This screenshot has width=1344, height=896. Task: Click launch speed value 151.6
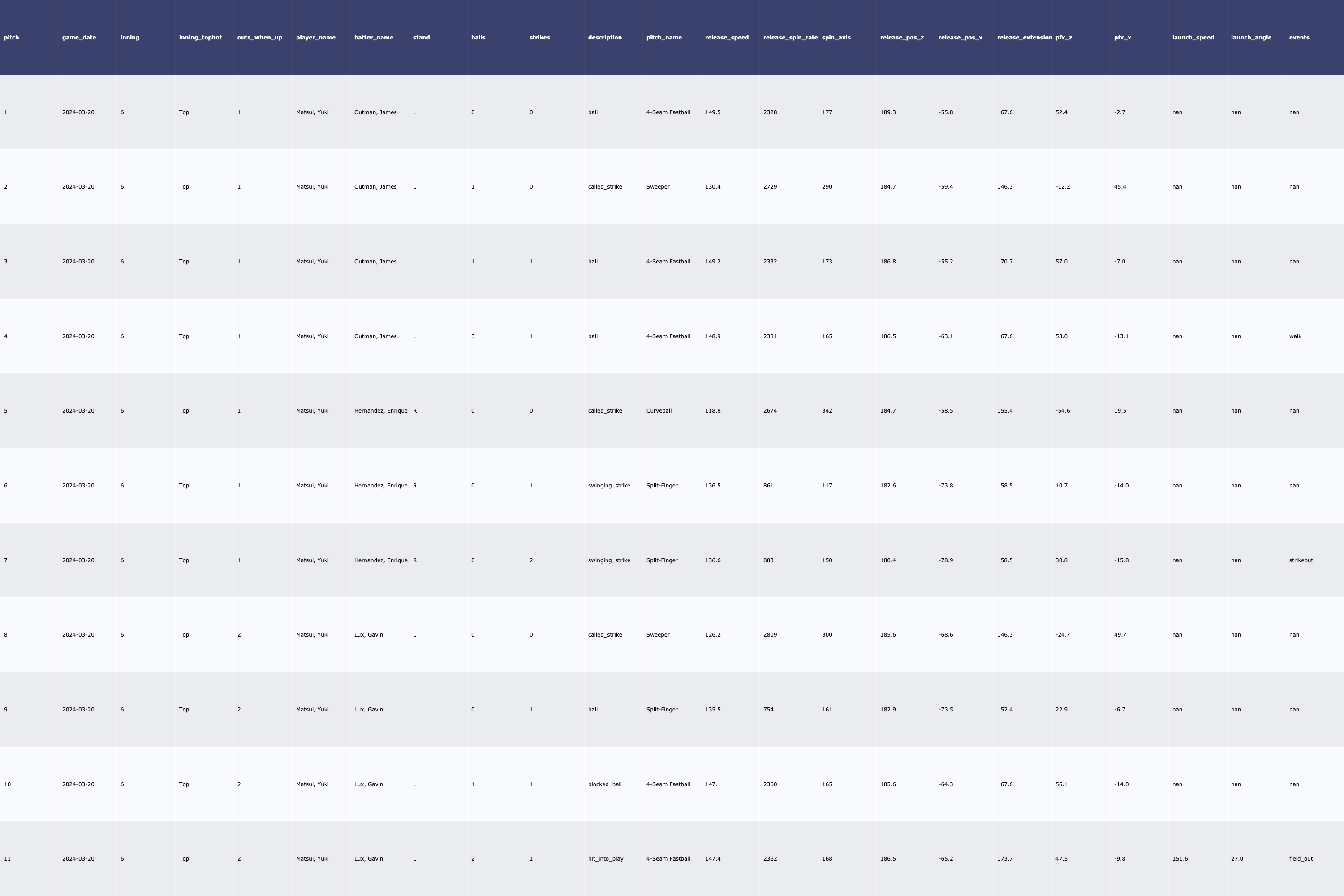1180,859
